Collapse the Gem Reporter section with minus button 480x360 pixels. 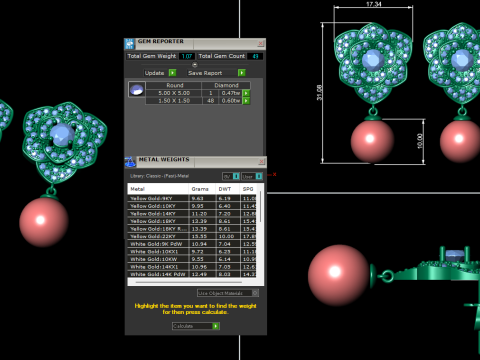(x=195, y=65)
